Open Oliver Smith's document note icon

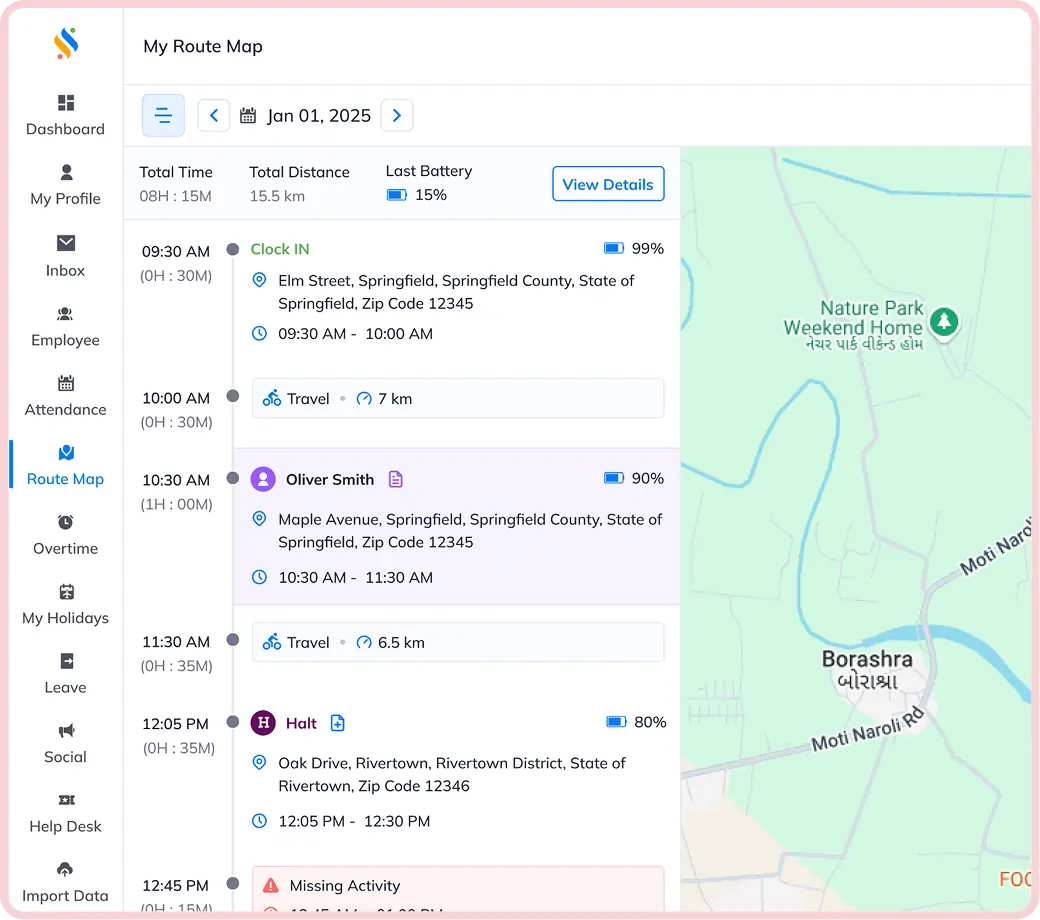pos(395,479)
